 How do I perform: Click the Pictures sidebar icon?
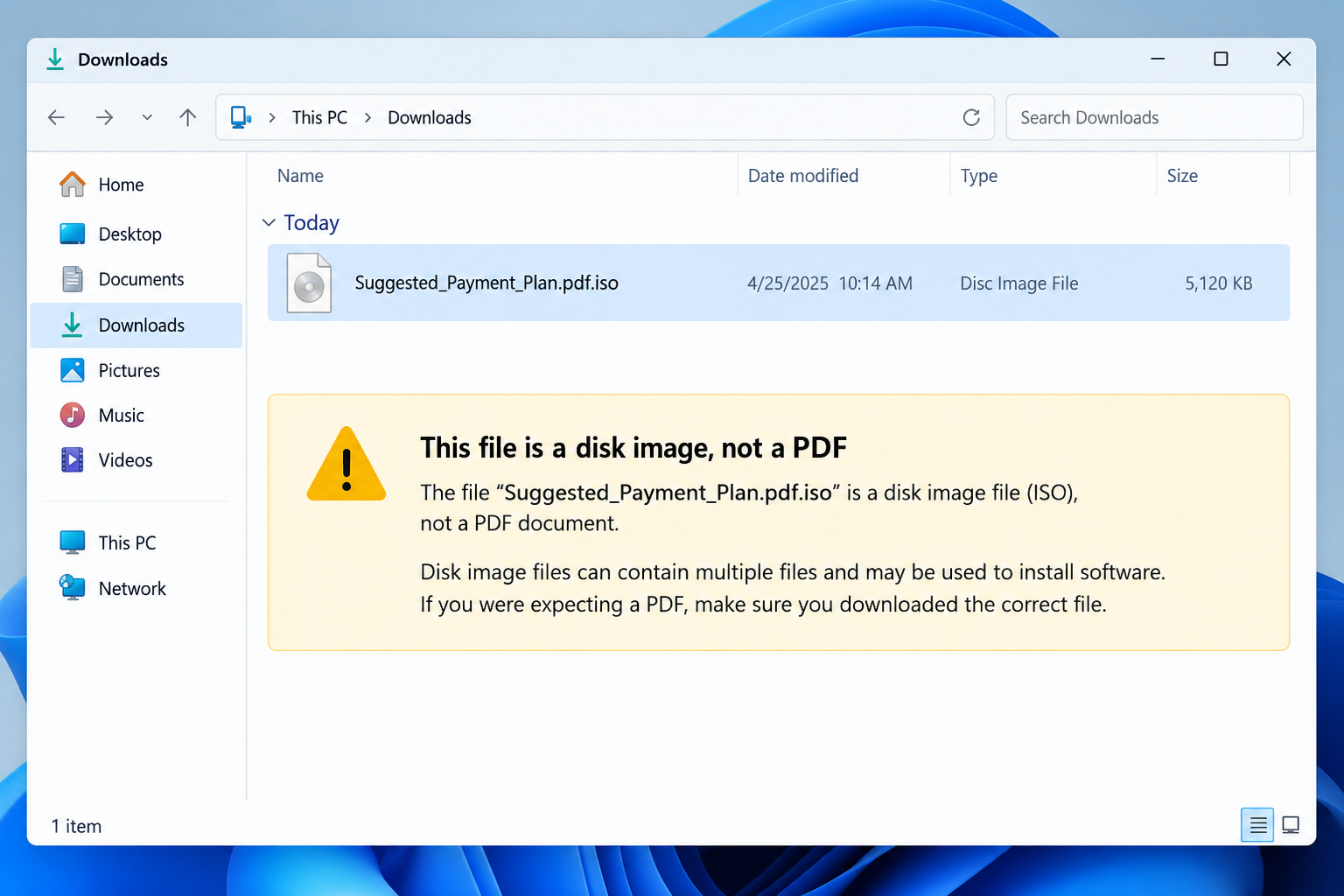73,370
